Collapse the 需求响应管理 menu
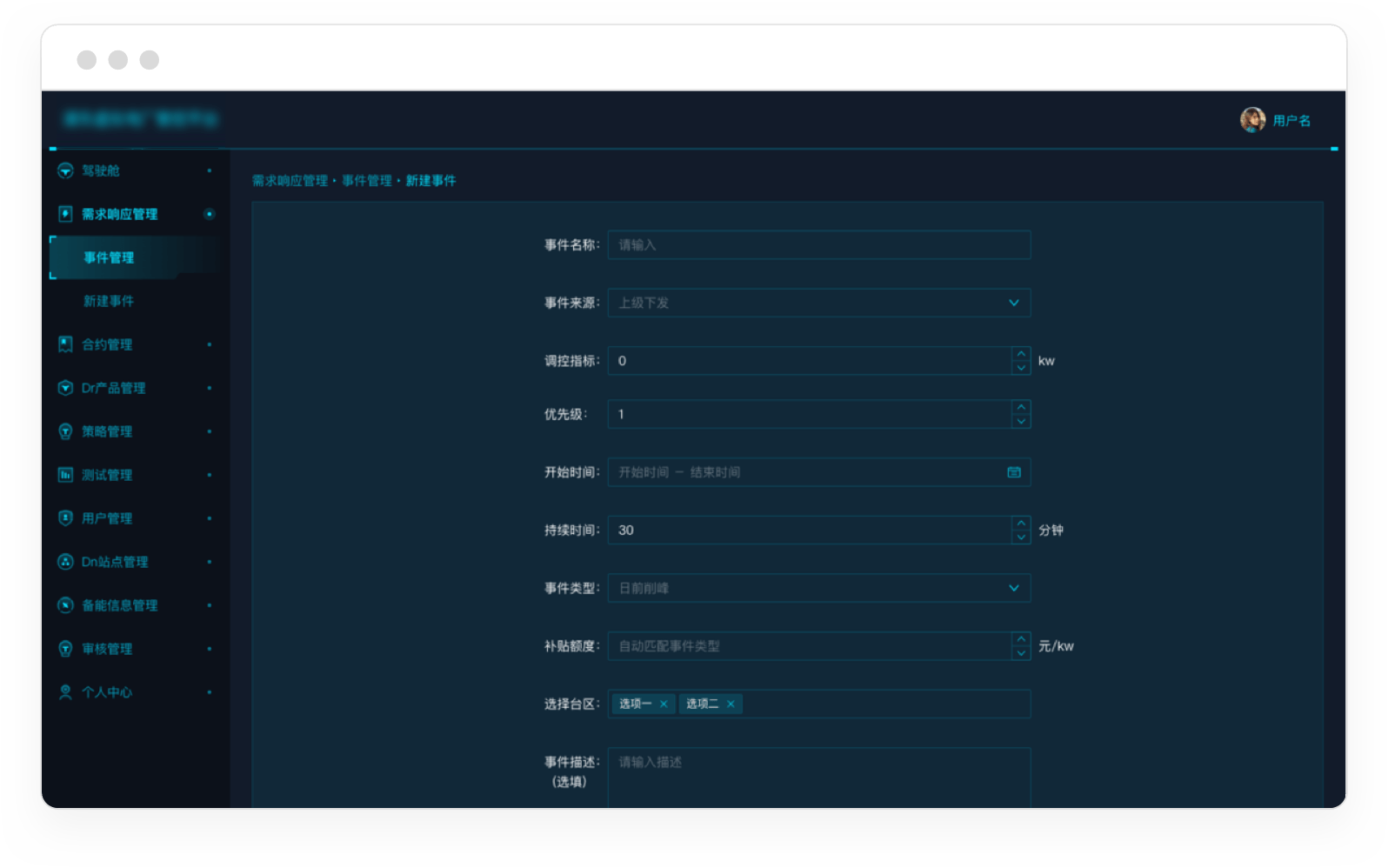 point(135,214)
